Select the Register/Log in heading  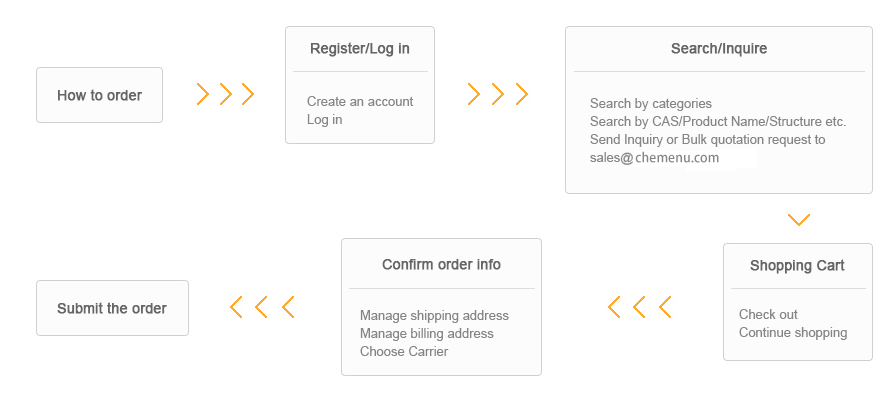click(360, 49)
